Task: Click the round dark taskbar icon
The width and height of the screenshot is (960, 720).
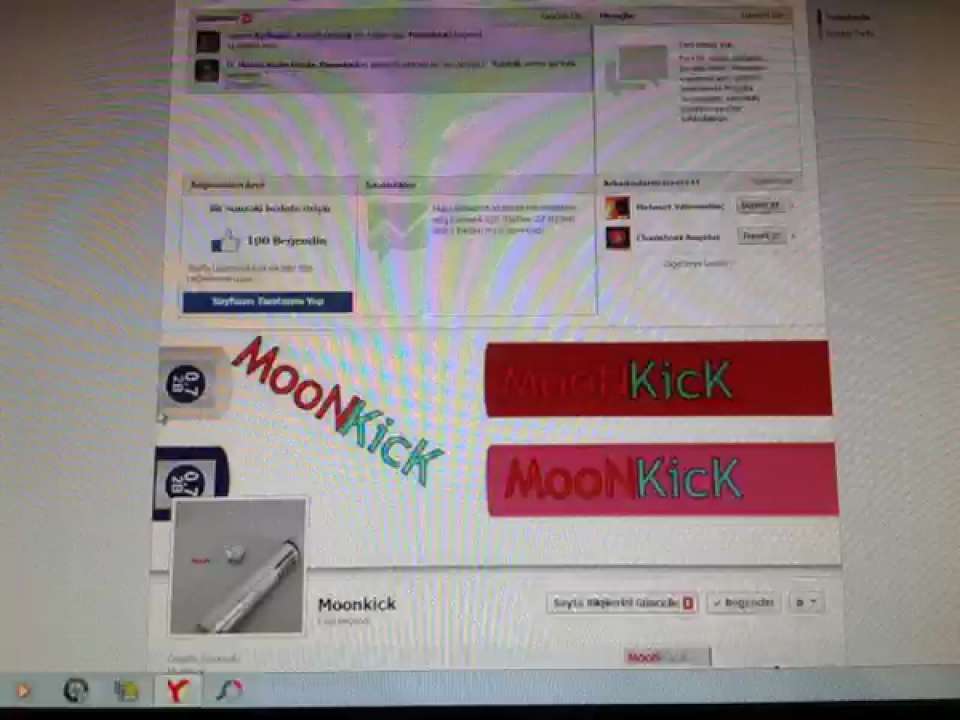Action: coord(76,690)
